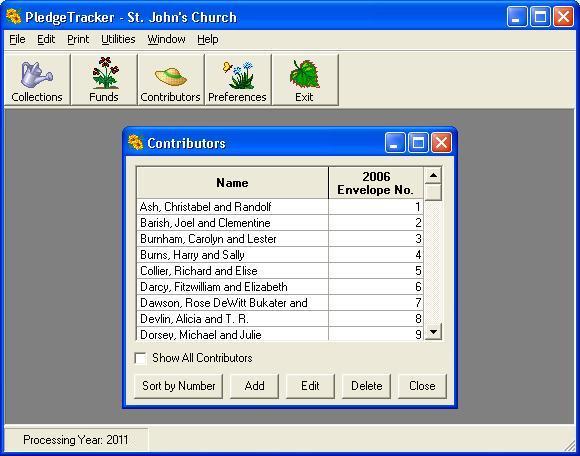This screenshot has width=580, height=456.
Task: Click the green leaf Exit icon
Action: 305,80
